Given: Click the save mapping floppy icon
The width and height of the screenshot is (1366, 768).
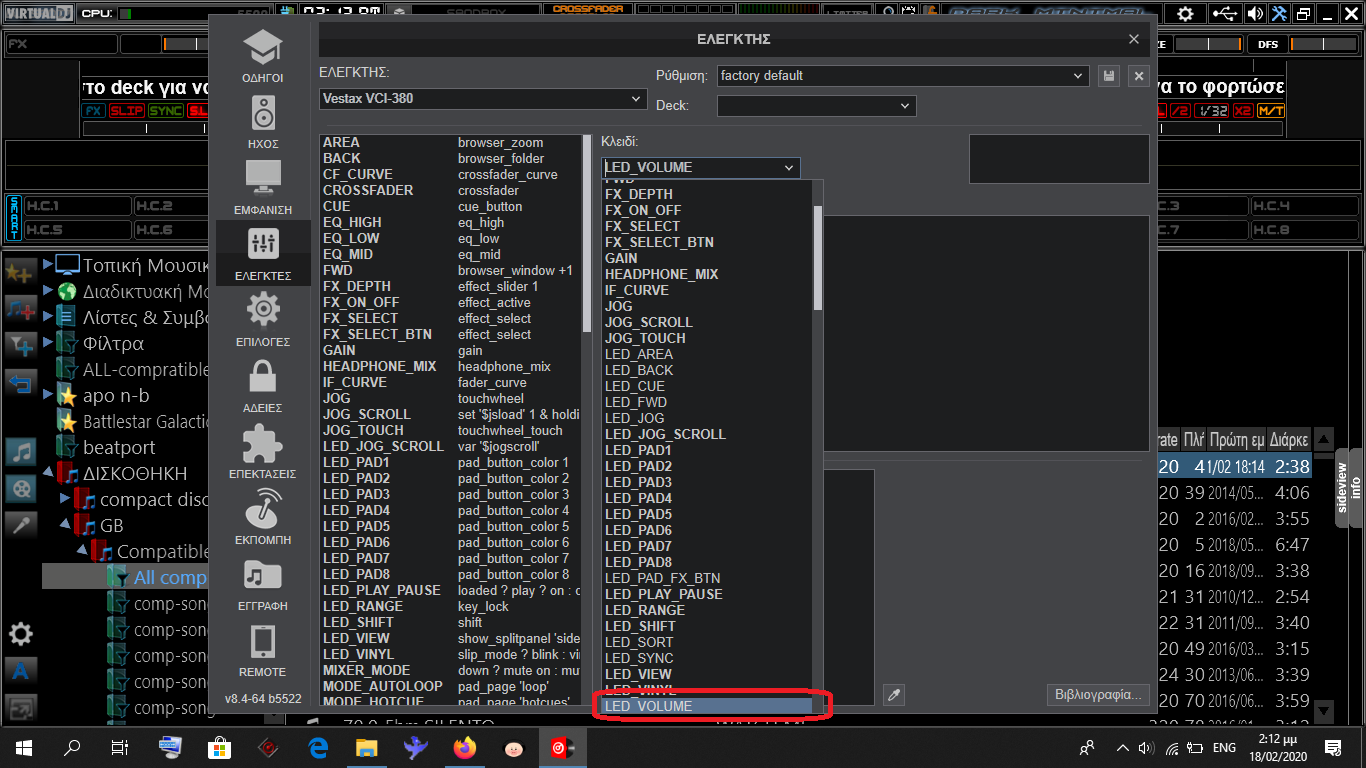Looking at the screenshot, I should 1108,76.
